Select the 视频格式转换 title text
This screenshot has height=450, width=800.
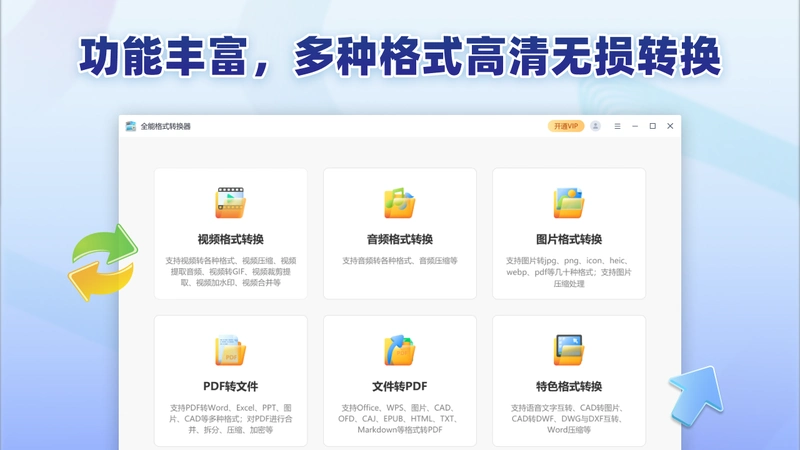point(231,239)
